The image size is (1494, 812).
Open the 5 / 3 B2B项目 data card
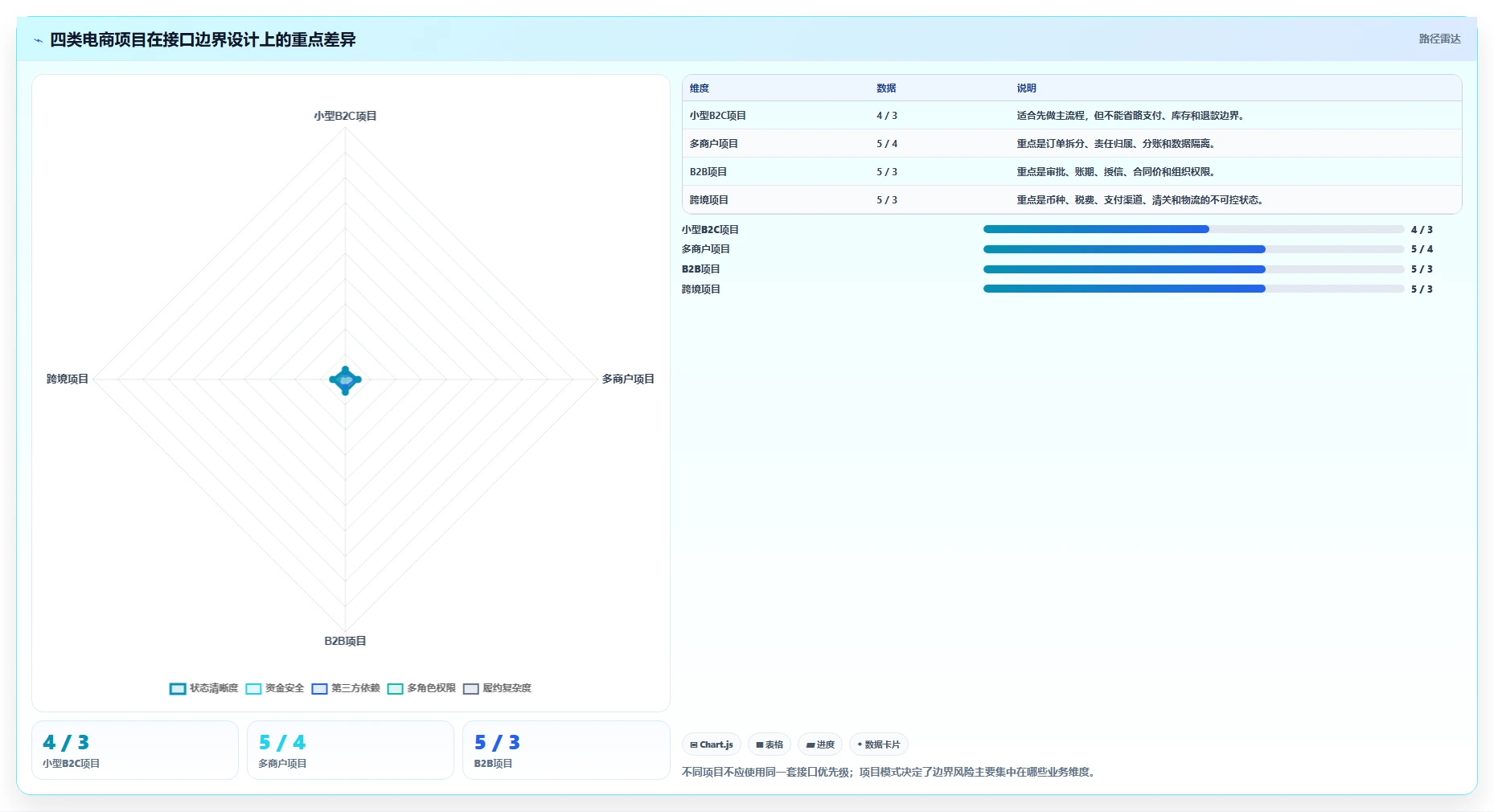[x=566, y=750]
